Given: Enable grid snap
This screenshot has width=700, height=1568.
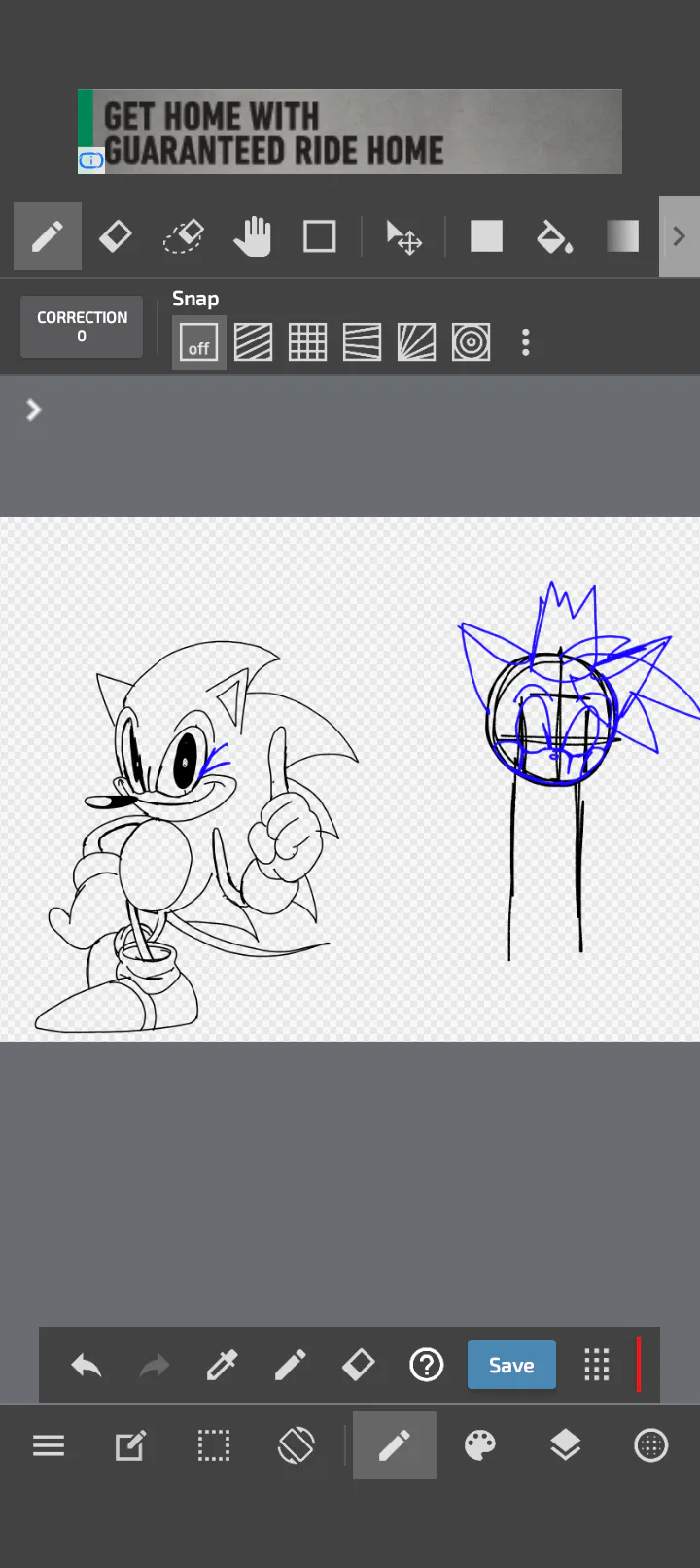Looking at the screenshot, I should 308,342.
